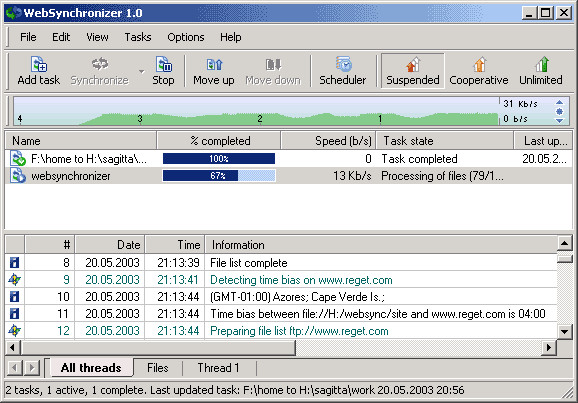Viewport: 578px width, 403px height.
Task: Click the log scrollbar down arrow
Action: (x=565, y=331)
